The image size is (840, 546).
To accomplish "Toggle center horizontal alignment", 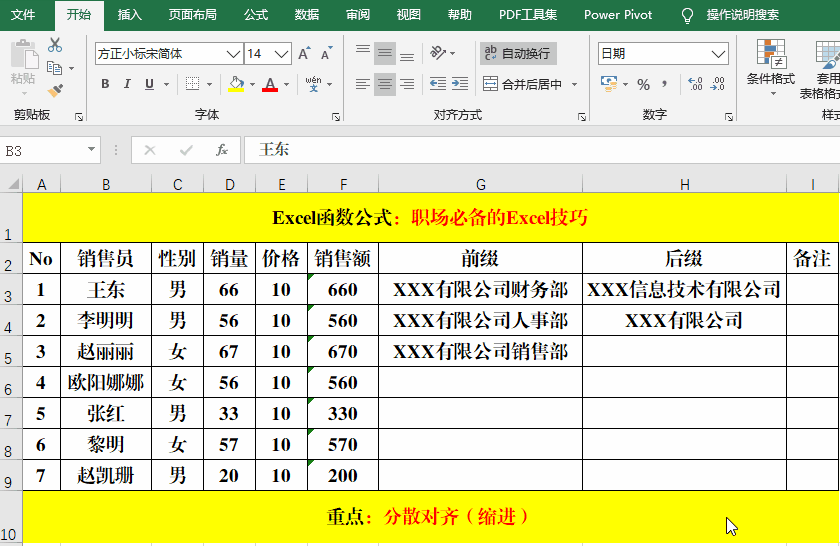I will tap(385, 84).
